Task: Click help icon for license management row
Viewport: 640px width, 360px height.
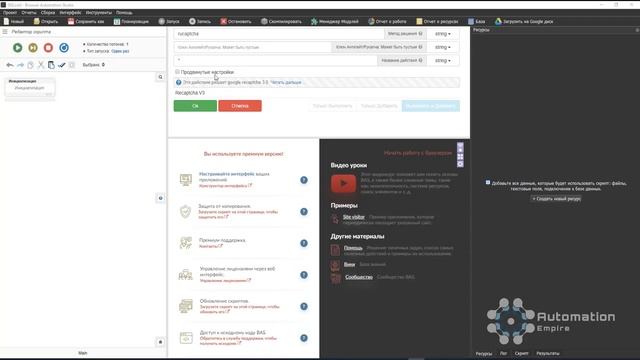Action: tap(304, 275)
